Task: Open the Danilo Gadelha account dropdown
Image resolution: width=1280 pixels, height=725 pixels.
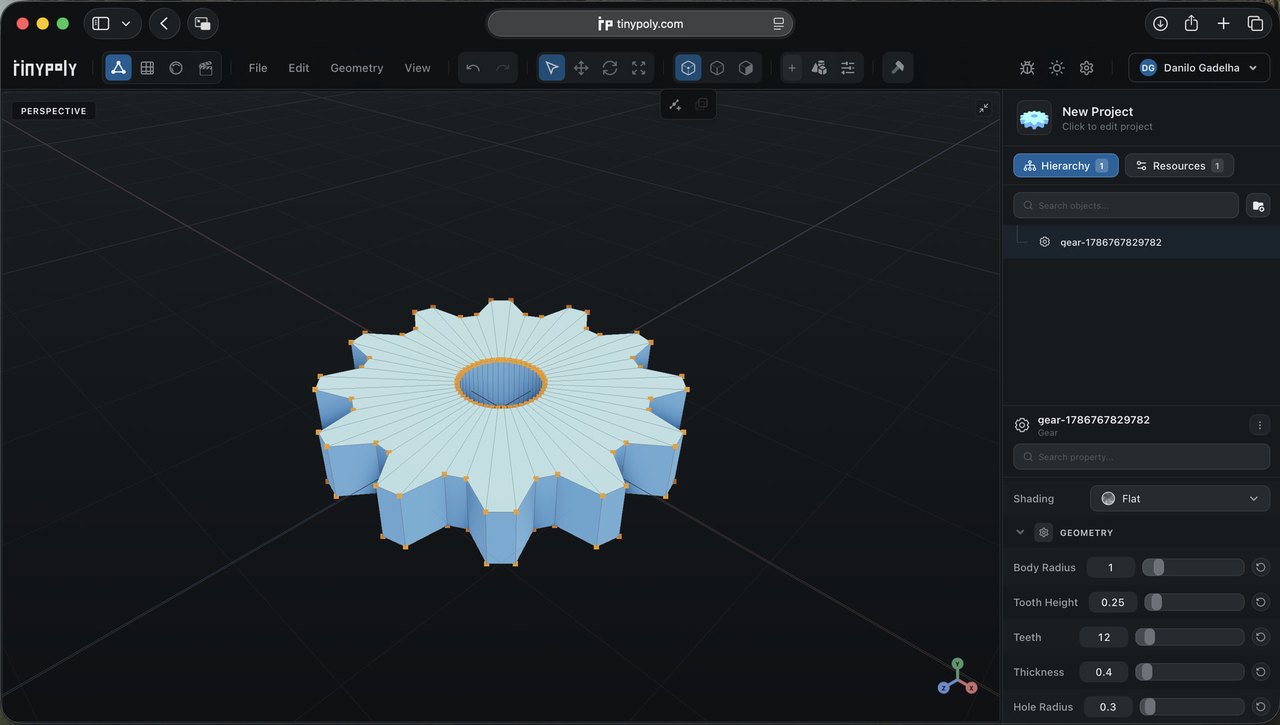Action: [x=1199, y=68]
